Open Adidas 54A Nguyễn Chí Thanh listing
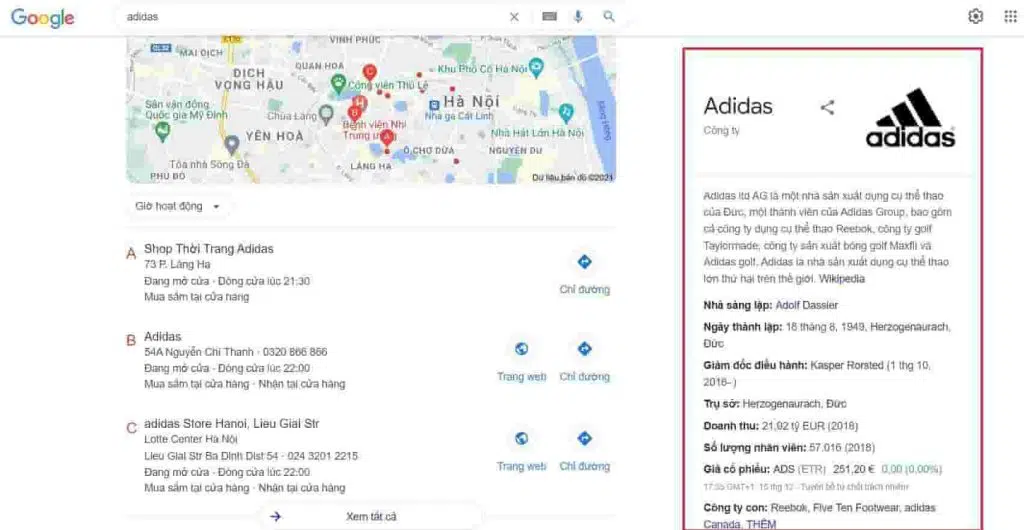Image resolution: width=1024 pixels, height=530 pixels. click(163, 337)
